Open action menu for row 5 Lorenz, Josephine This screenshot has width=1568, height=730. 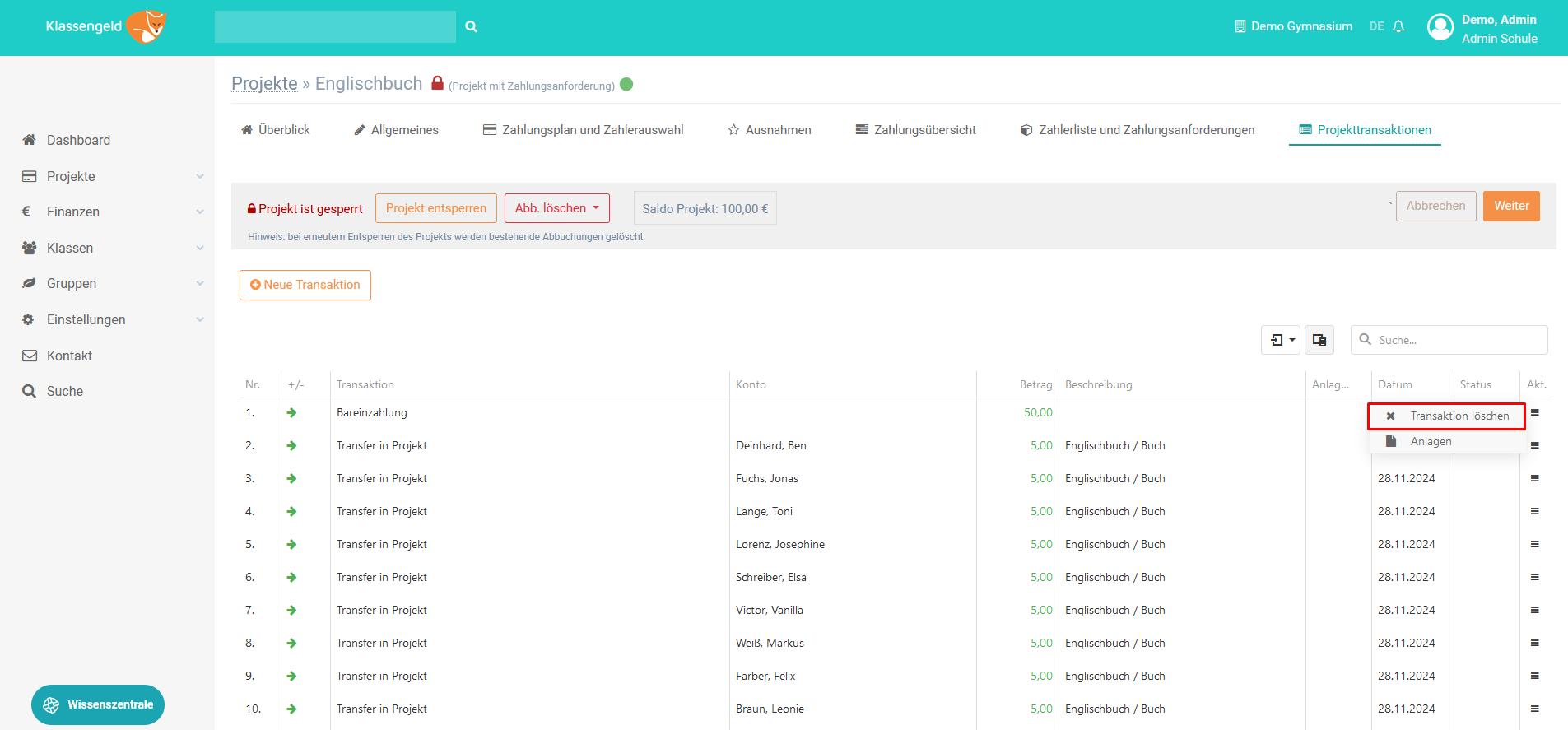(1535, 544)
